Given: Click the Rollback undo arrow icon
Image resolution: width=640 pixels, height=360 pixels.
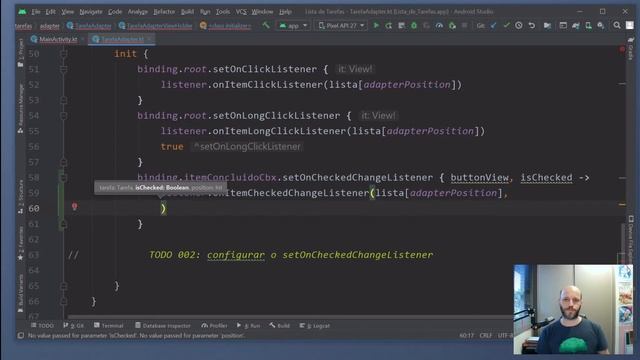Looking at the screenshot, I should (531, 26).
